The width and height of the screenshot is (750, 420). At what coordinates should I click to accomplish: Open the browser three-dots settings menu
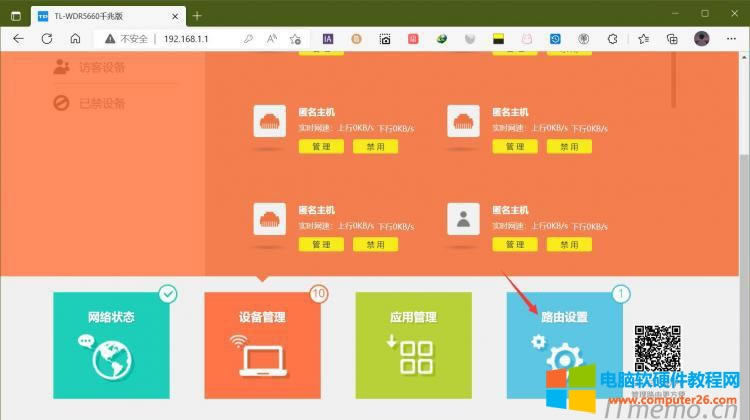[x=733, y=38]
